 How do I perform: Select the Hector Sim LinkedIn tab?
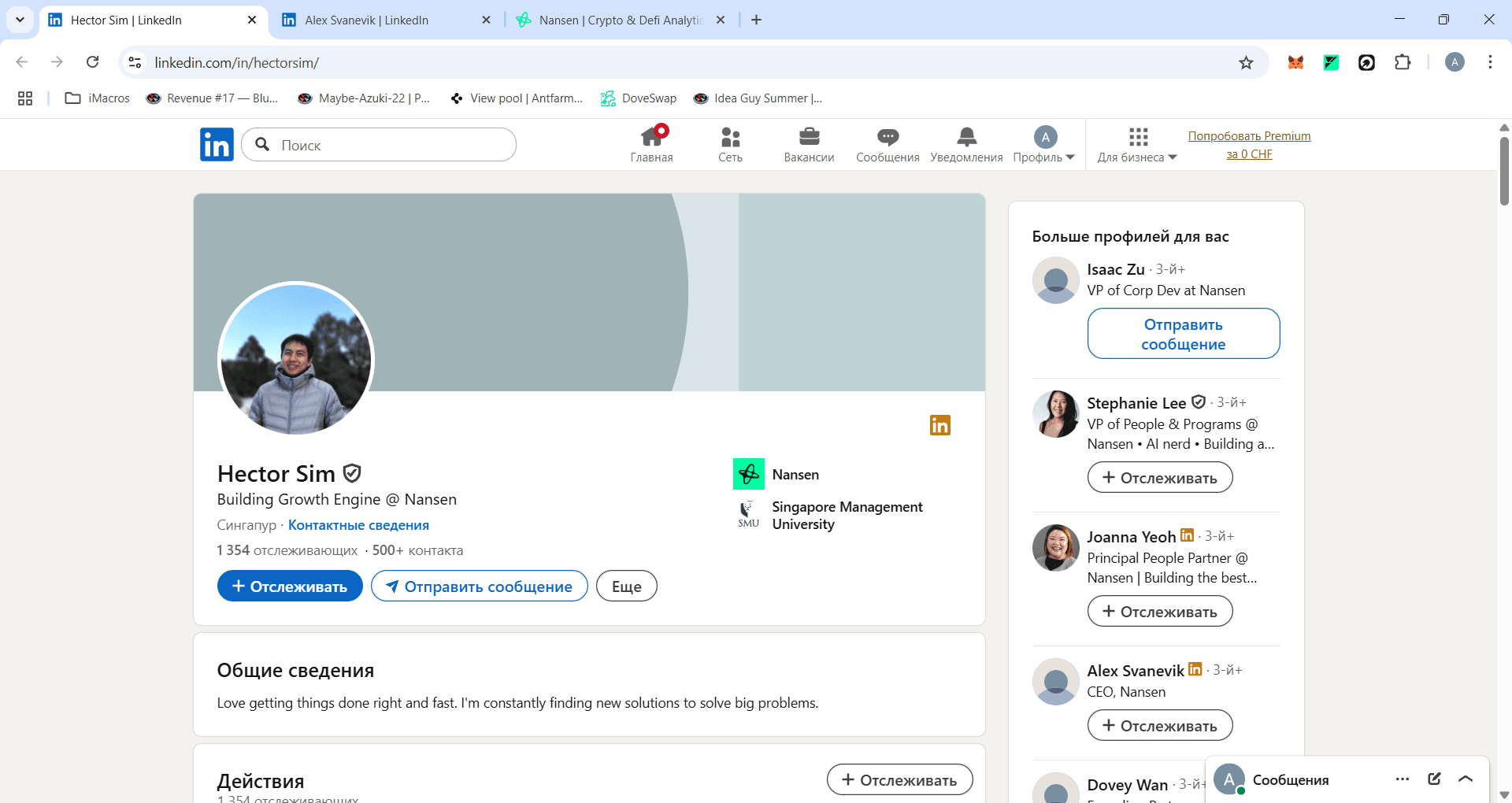tap(153, 20)
